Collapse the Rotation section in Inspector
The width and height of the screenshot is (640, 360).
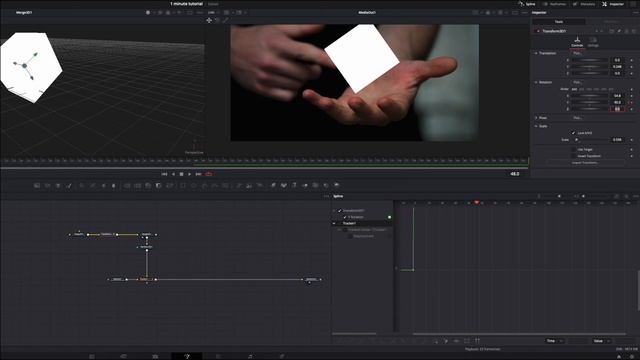tap(536, 82)
